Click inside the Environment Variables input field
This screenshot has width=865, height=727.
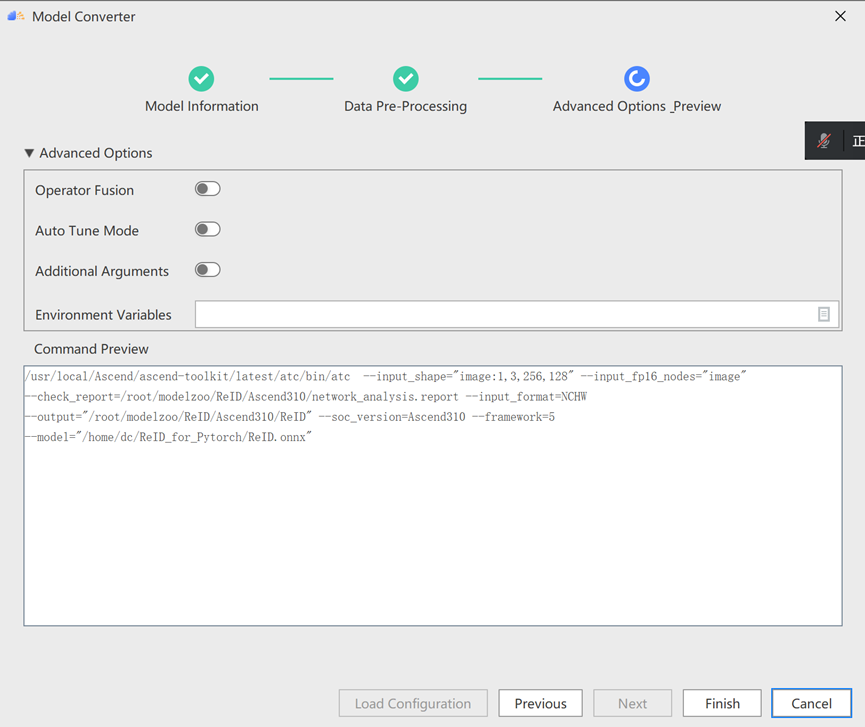(500, 314)
